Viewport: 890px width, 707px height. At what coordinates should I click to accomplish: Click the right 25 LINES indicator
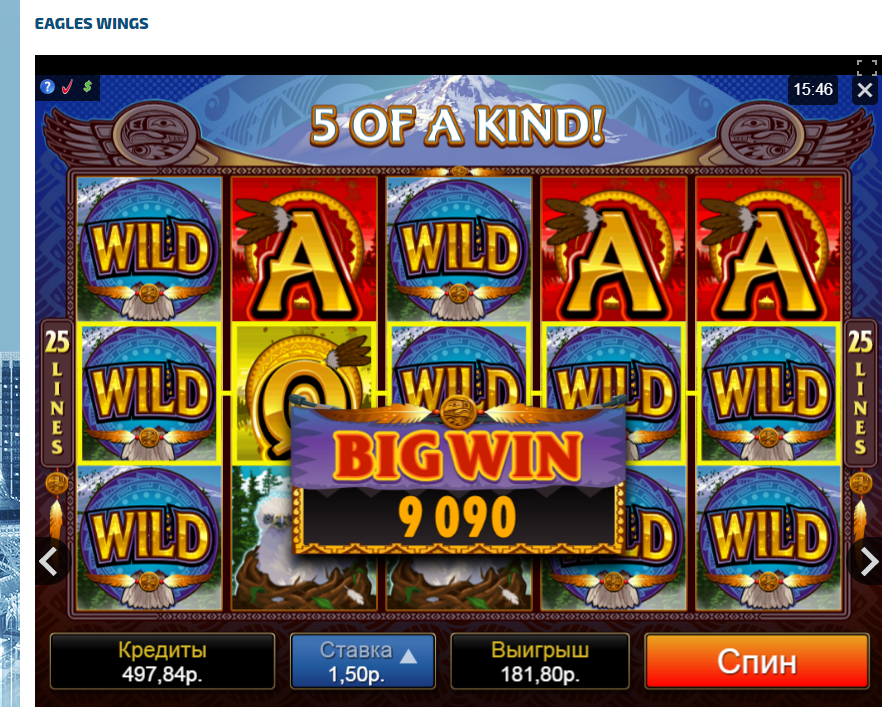point(860,393)
